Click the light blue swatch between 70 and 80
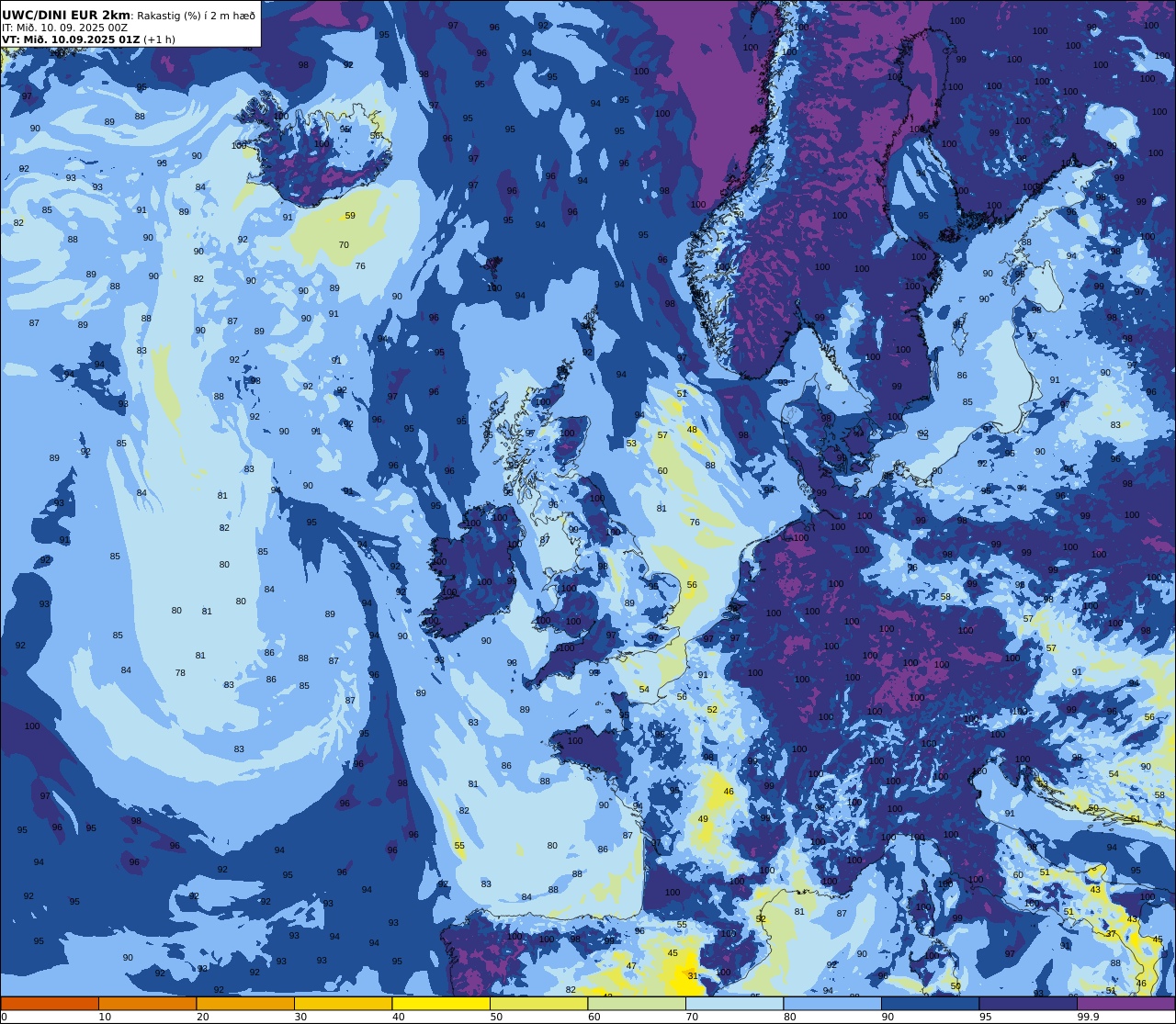 point(734,1003)
